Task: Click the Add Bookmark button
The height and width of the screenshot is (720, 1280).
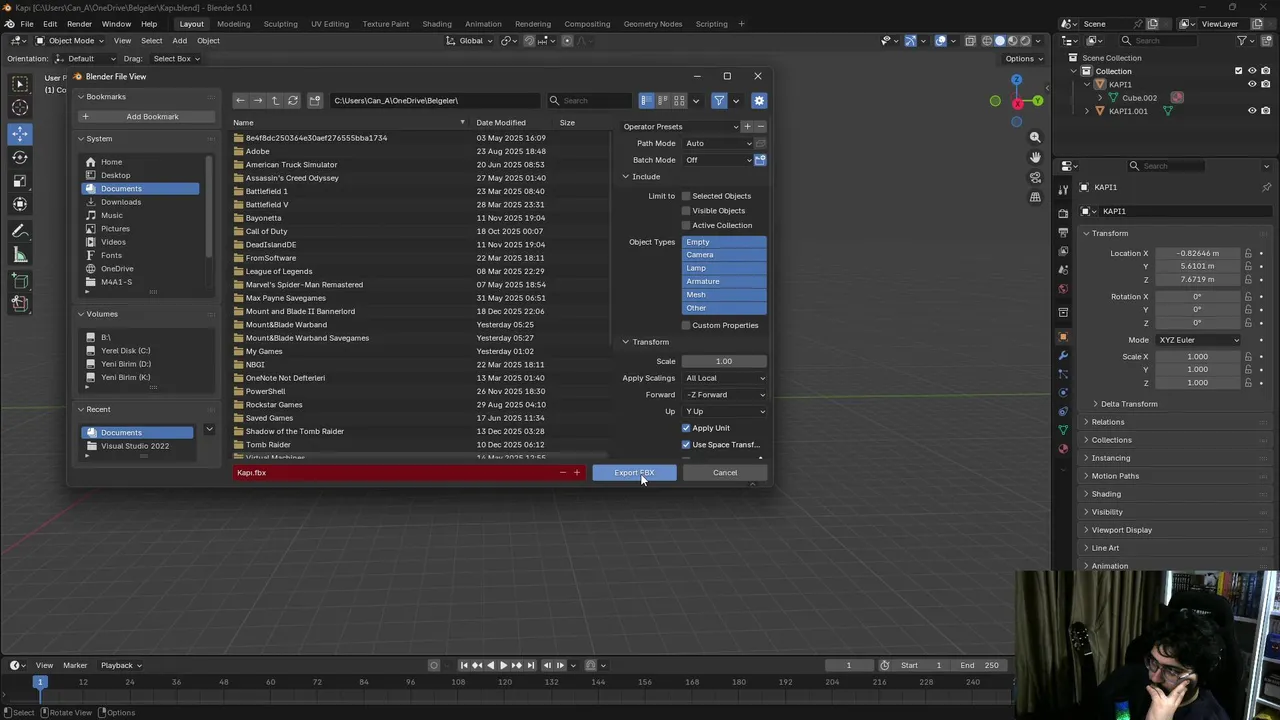Action: tap(146, 117)
